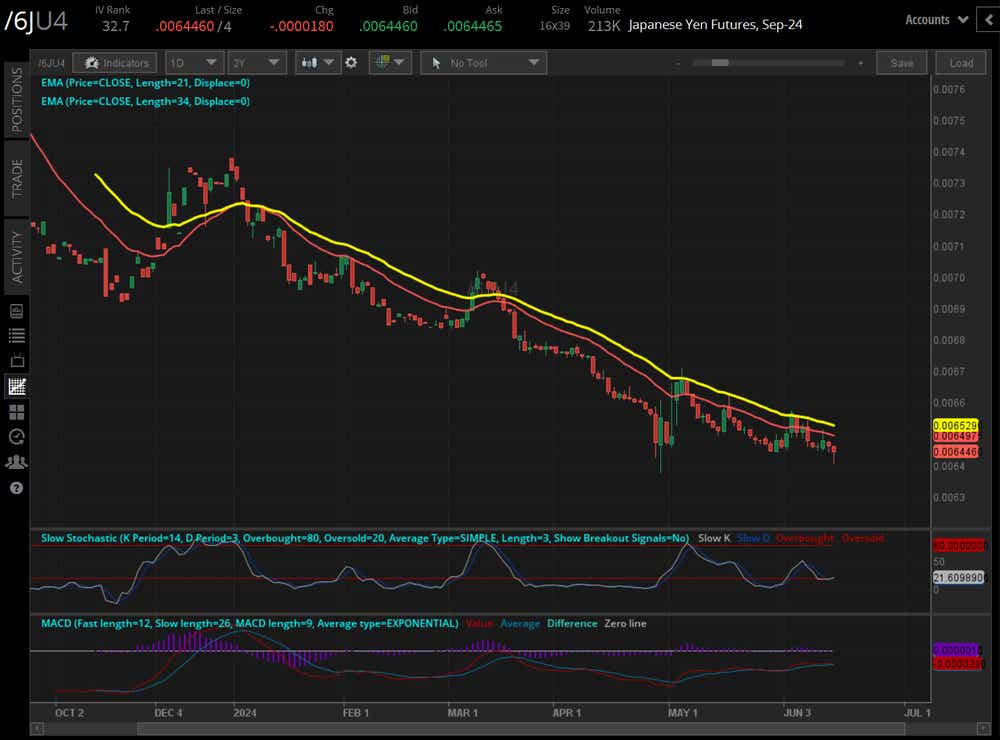1000x740 pixels.
Task: Click the zoom in plus button
Action: pyautogui.click(x=860, y=63)
